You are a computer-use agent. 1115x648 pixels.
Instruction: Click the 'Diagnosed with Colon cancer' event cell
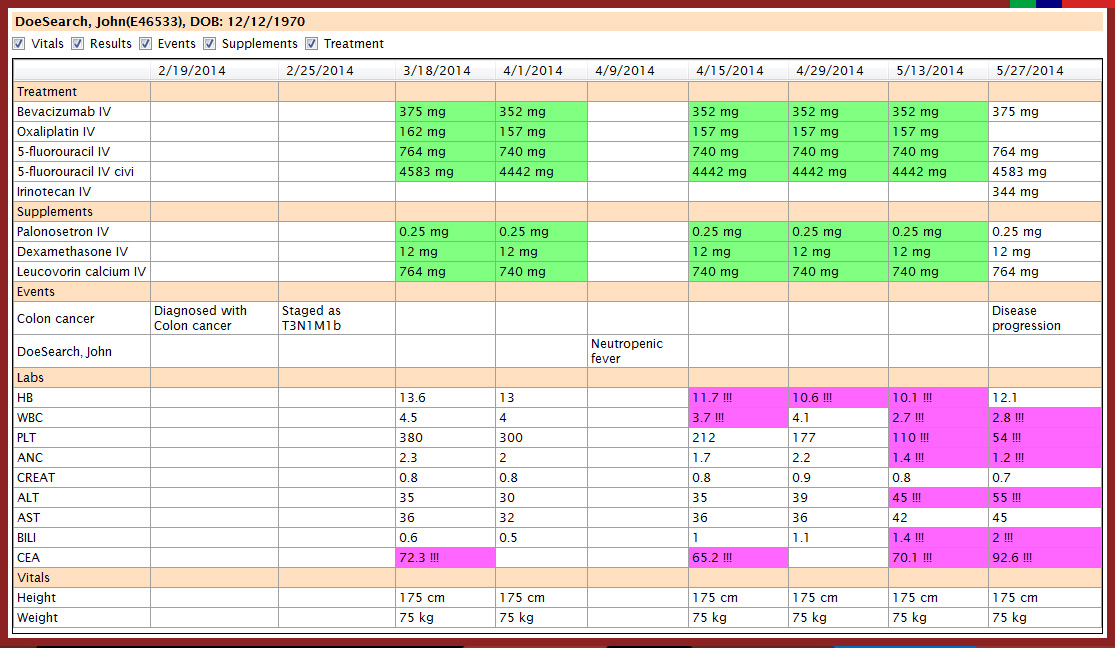click(x=214, y=319)
